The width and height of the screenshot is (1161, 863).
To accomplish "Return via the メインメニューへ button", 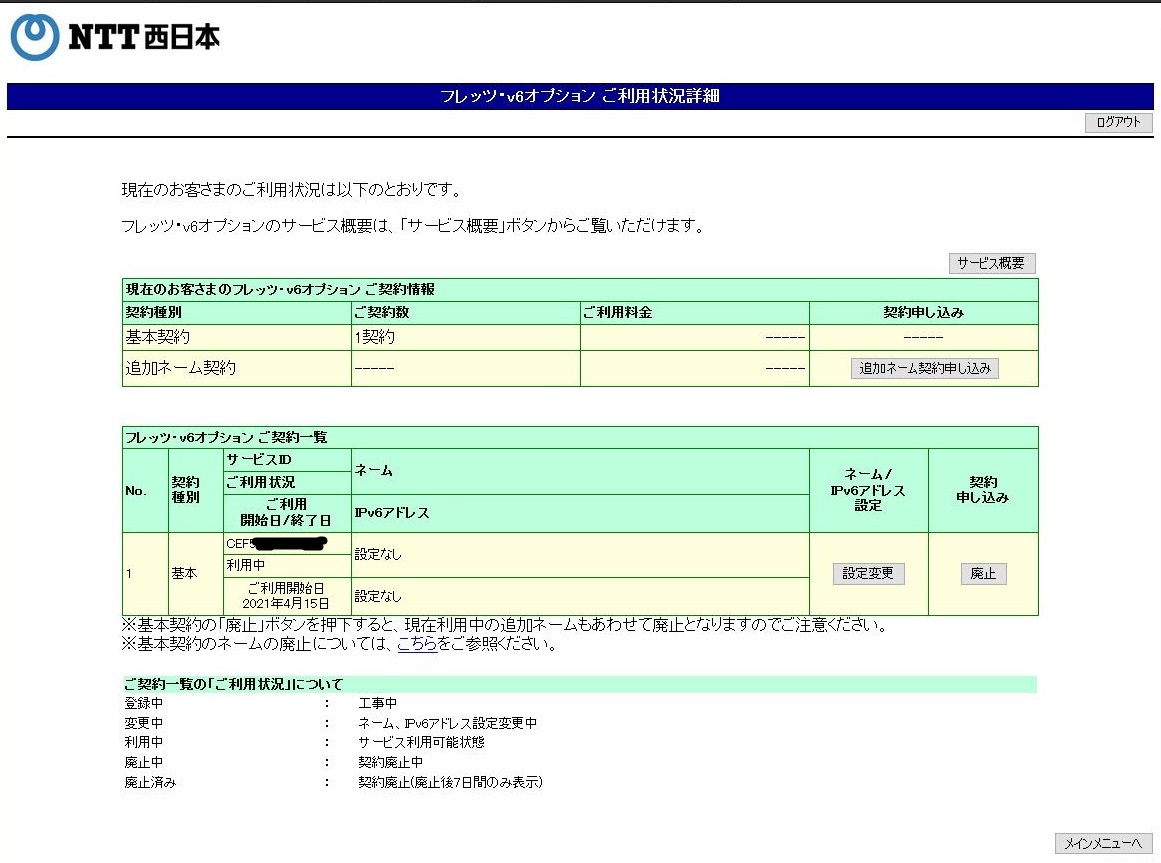I will coord(1103,843).
